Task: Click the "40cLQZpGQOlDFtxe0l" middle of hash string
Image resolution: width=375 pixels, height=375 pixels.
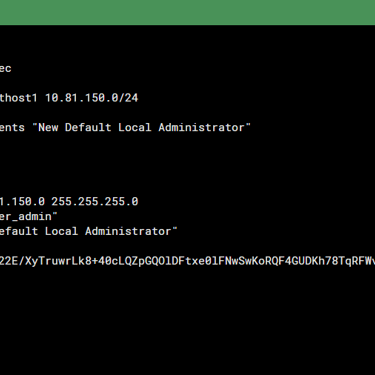Action: (x=158, y=261)
